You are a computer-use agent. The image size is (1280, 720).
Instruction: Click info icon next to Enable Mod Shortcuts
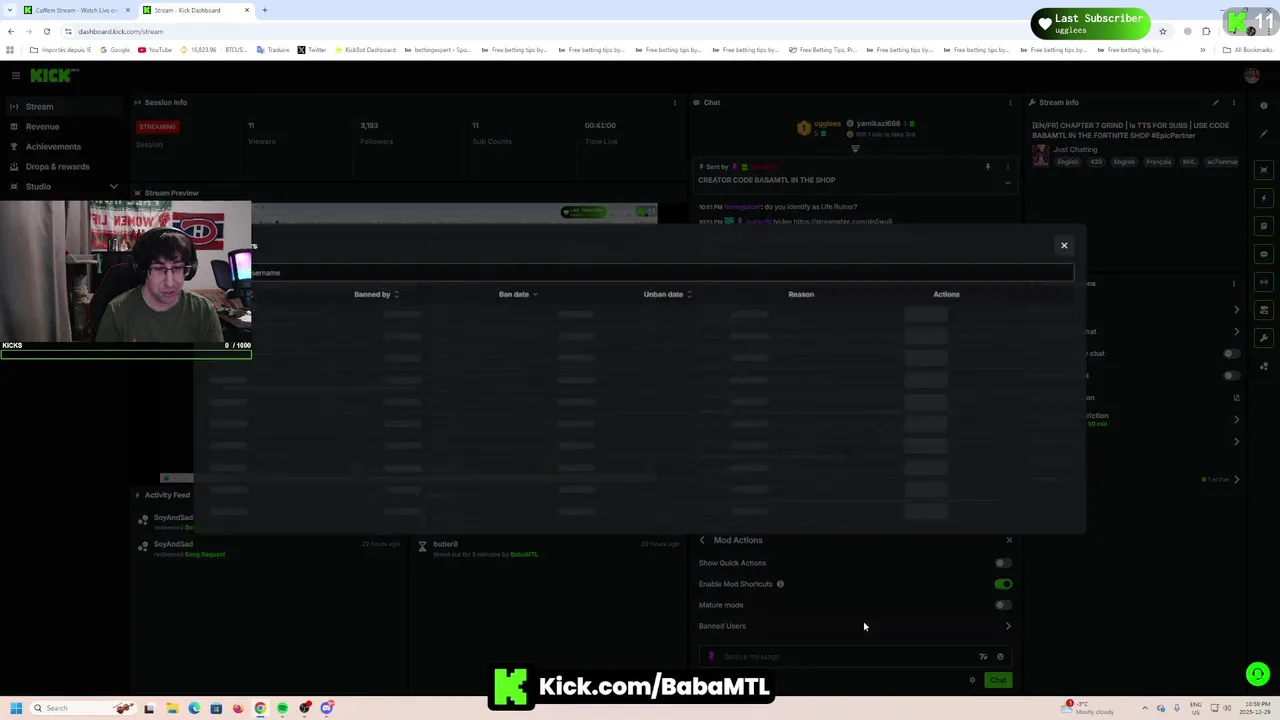pos(780,584)
